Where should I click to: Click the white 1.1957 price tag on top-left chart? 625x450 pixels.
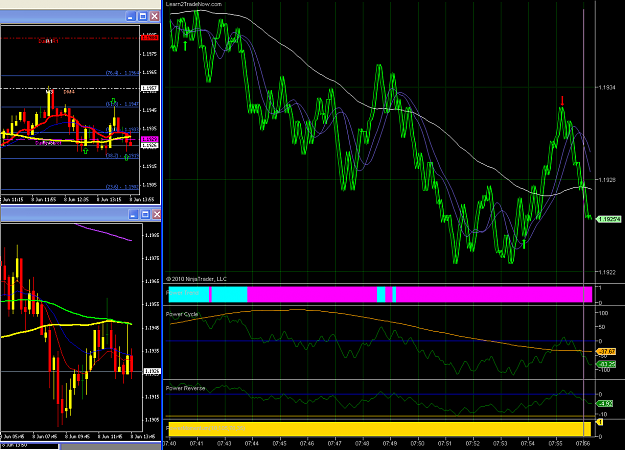150,88
